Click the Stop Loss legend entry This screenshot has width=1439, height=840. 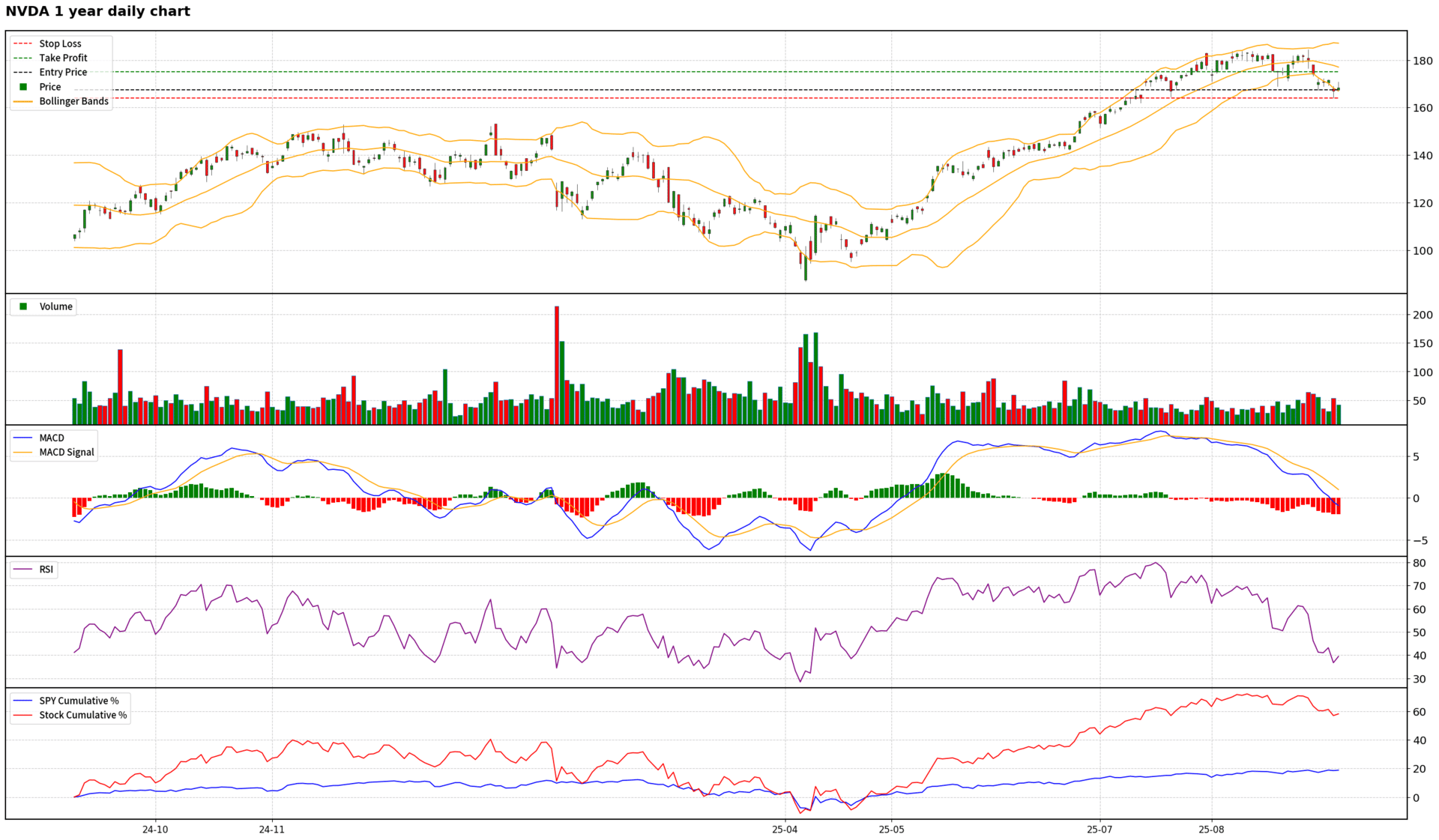[x=60, y=43]
